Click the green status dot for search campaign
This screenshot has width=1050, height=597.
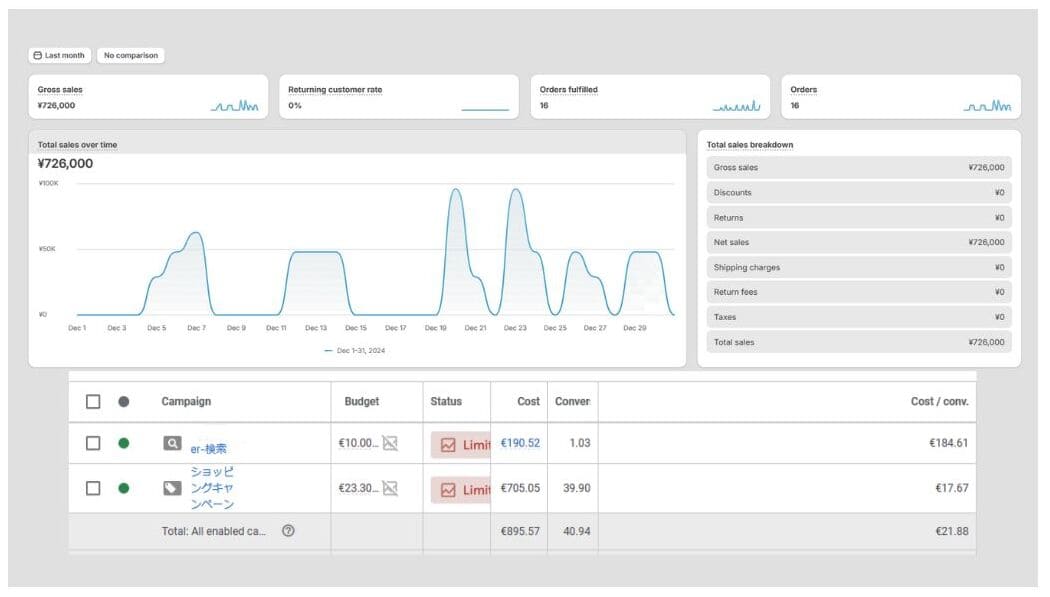click(x=124, y=443)
